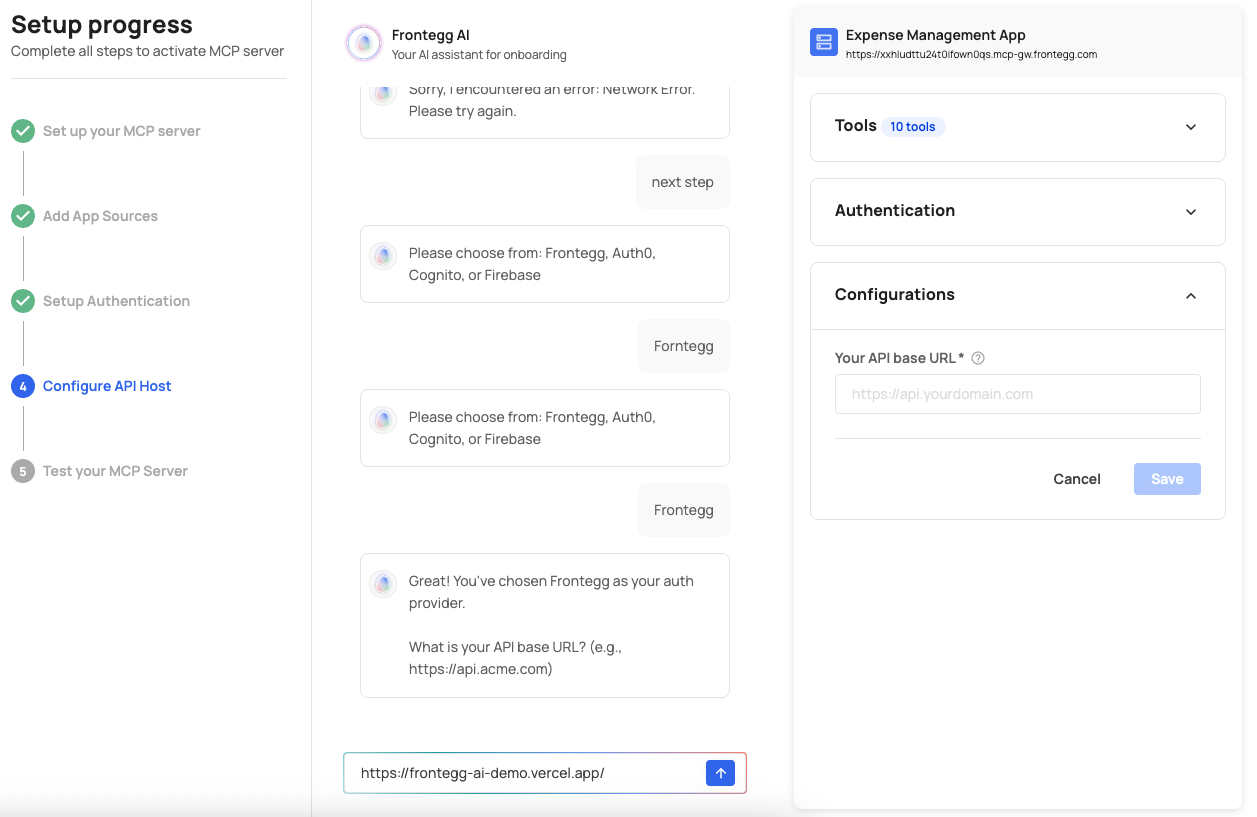Image resolution: width=1257 pixels, height=817 pixels.
Task: Click the Cancel button
Action: pos(1076,479)
